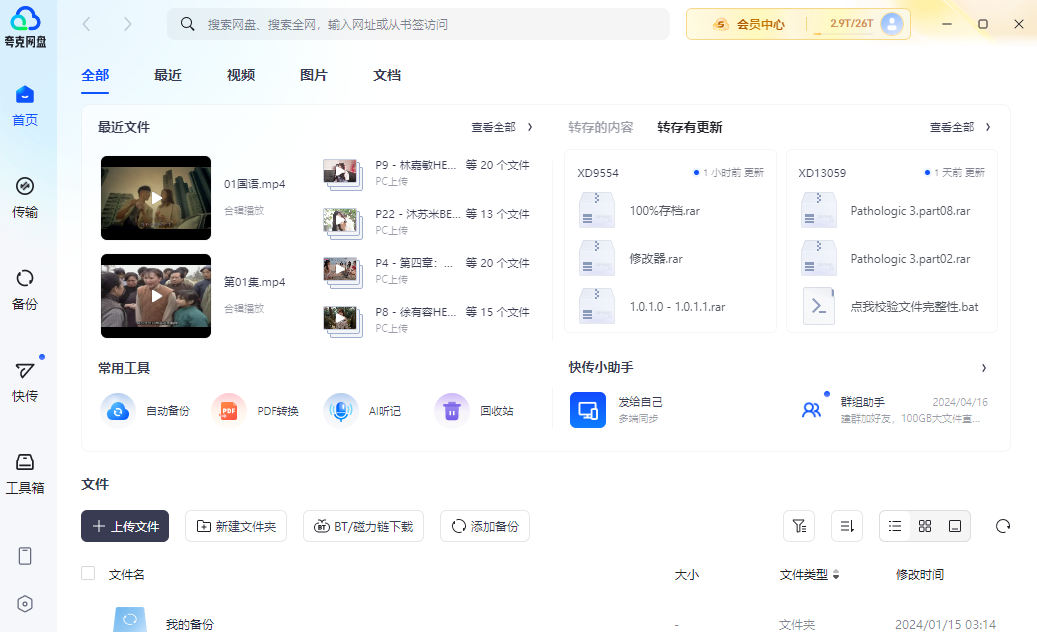The image size is (1037, 632).
Task: Open the PDF转换 converter tool
Action: (x=229, y=410)
